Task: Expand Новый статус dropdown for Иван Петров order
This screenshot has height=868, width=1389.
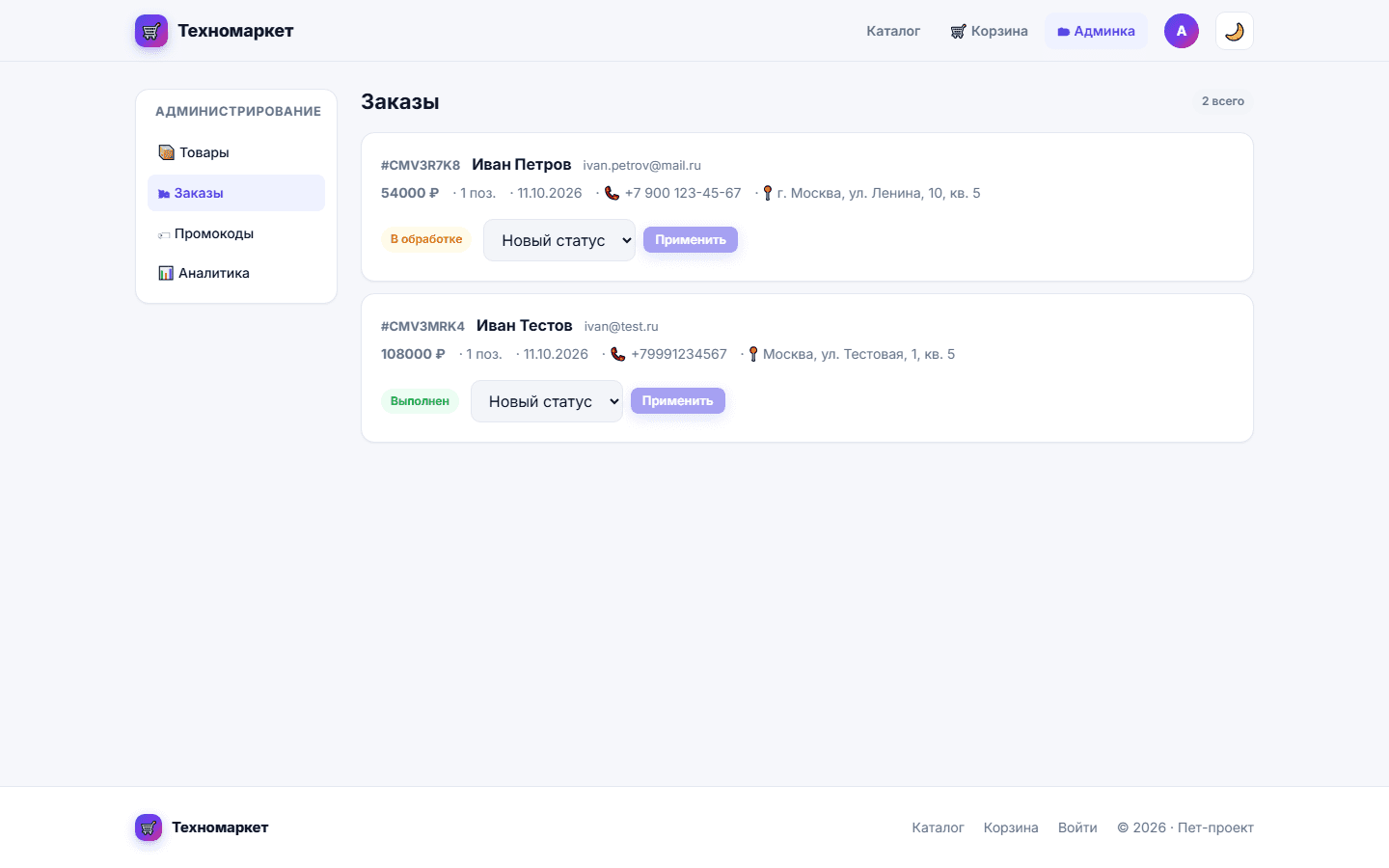Action: click(559, 240)
